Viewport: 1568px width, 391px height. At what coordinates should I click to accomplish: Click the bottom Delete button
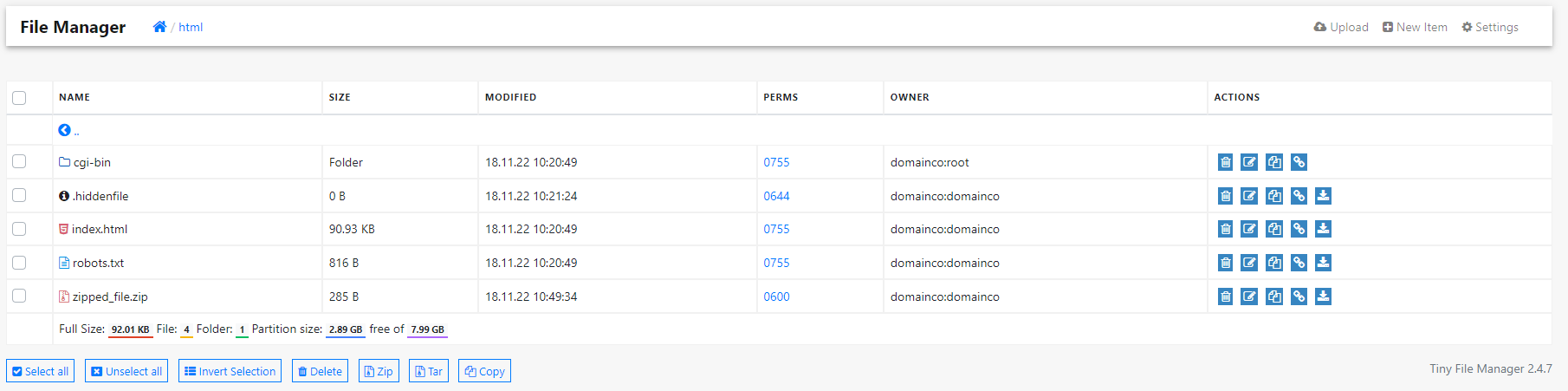point(320,371)
